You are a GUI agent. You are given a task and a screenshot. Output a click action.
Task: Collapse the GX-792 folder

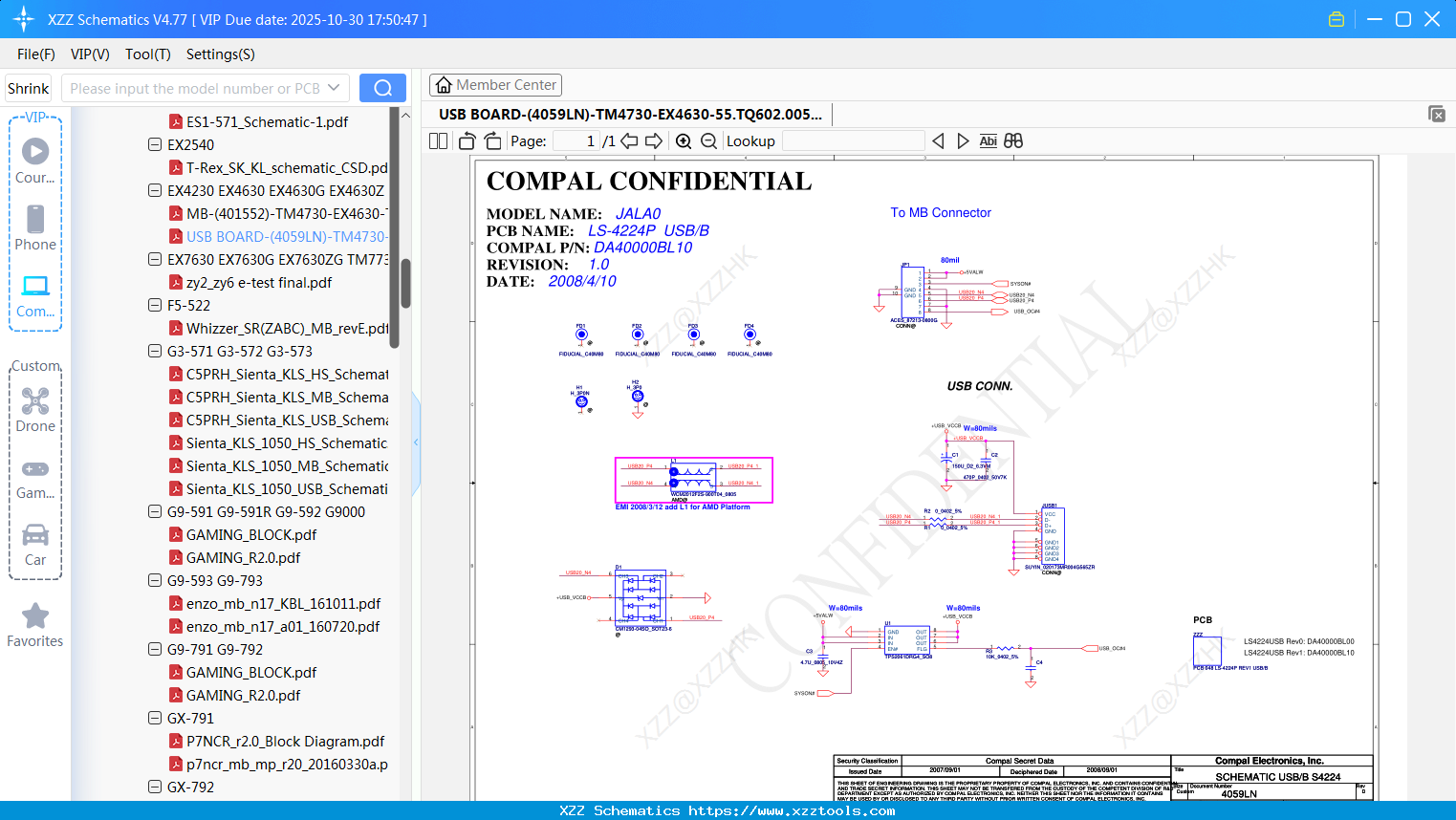click(155, 788)
